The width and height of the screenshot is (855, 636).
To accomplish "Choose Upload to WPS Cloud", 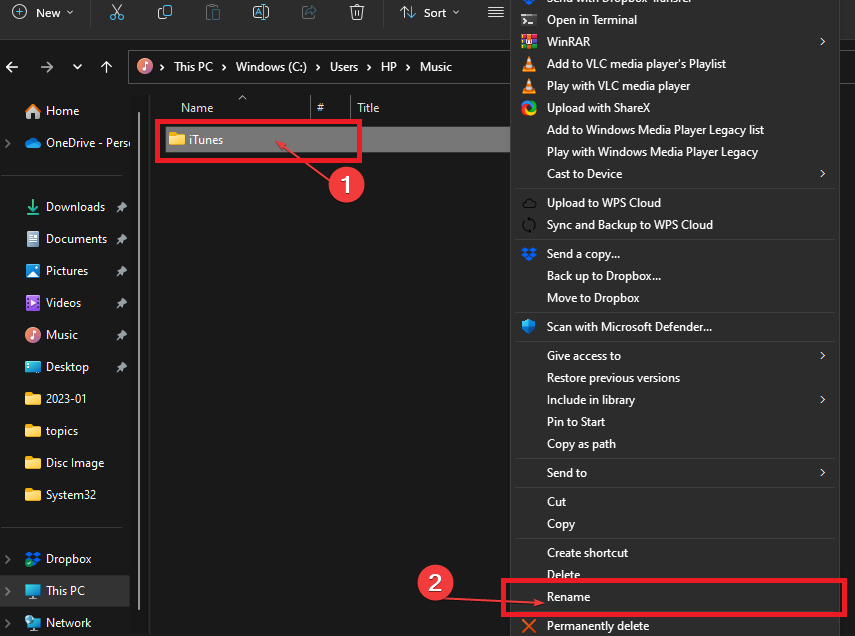I will [675, 203].
